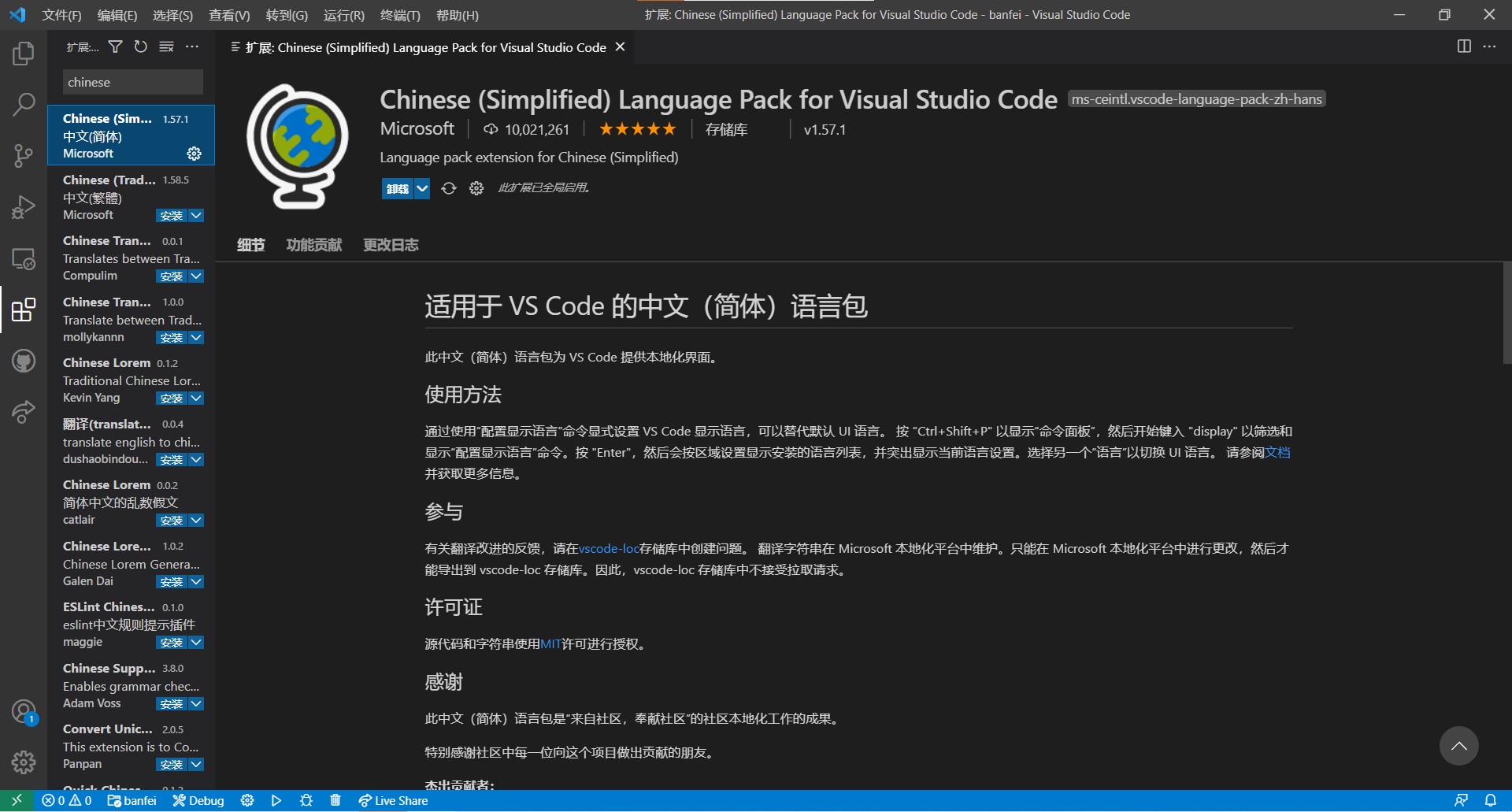This screenshot has height=812, width=1512.
Task: Click the trash icon in status bar
Action: point(335,801)
